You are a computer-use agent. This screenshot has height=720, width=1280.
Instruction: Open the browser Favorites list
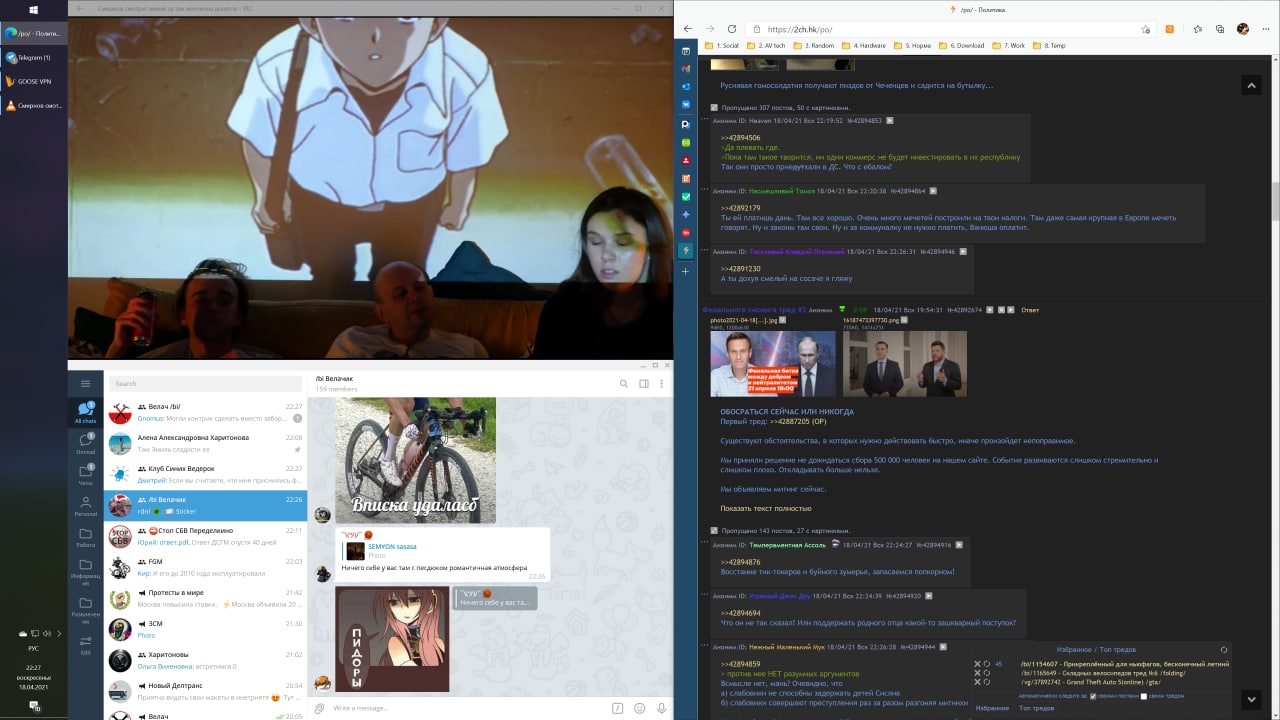1198,29
